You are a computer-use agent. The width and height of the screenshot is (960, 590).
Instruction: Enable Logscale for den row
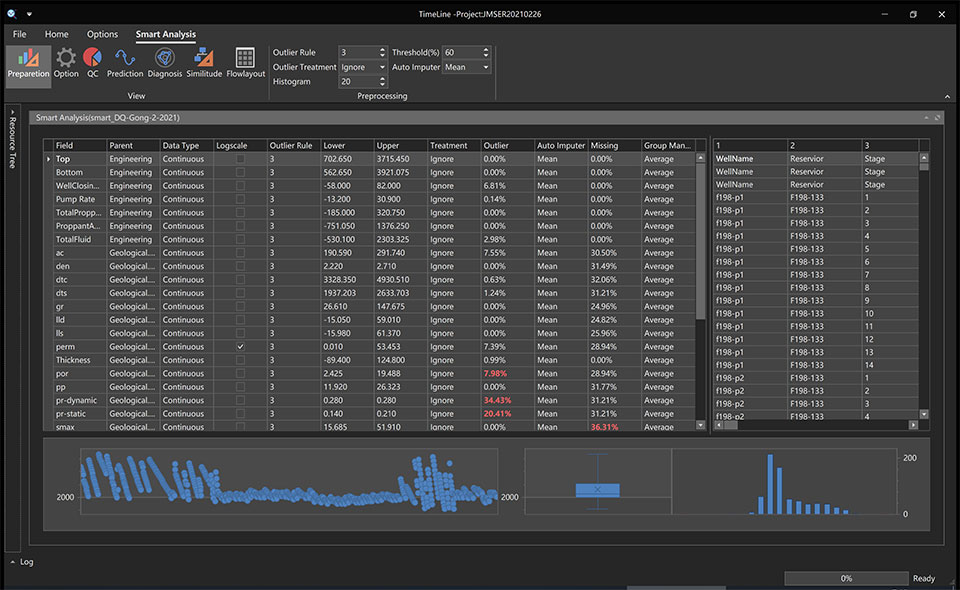tap(241, 267)
